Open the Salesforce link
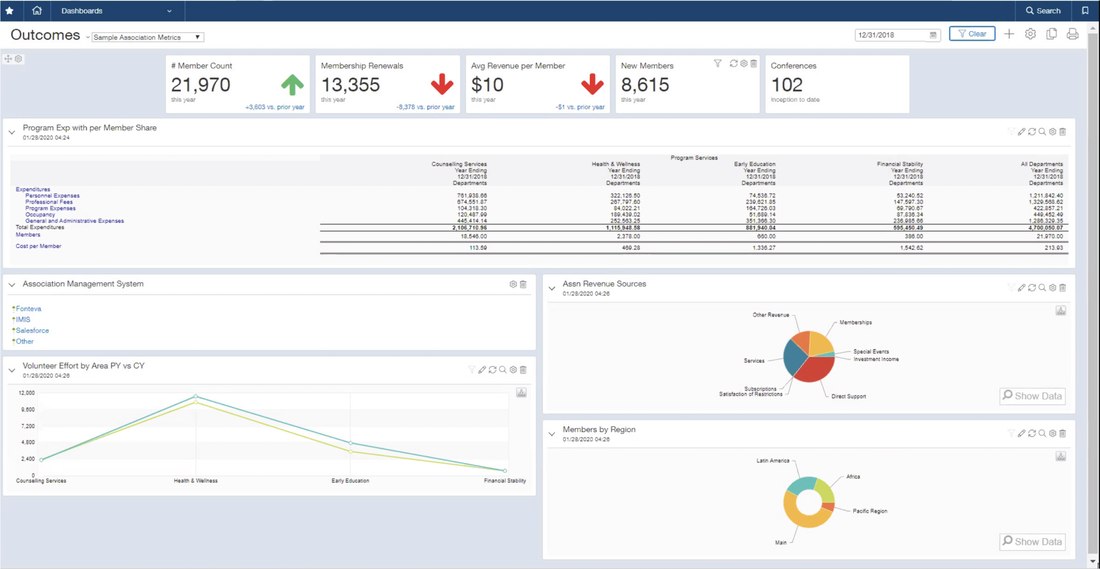The width and height of the screenshot is (1100, 569). click(32, 330)
